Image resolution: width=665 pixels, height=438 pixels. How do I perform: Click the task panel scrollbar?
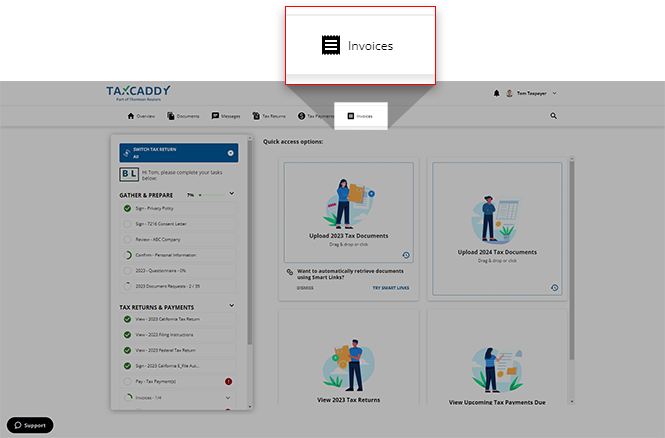coord(249,243)
